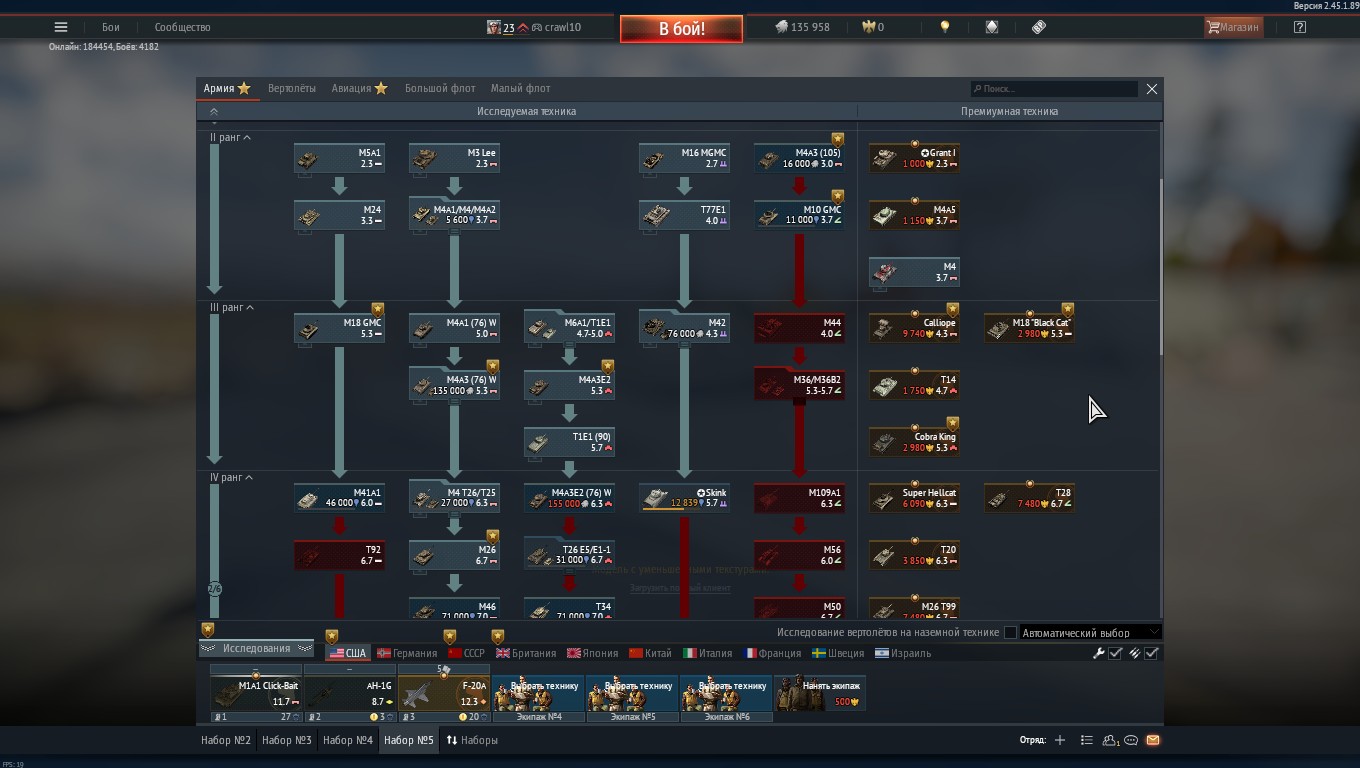Select the Cobra King premium card
Screen dimensions: 1360x768
(914, 442)
